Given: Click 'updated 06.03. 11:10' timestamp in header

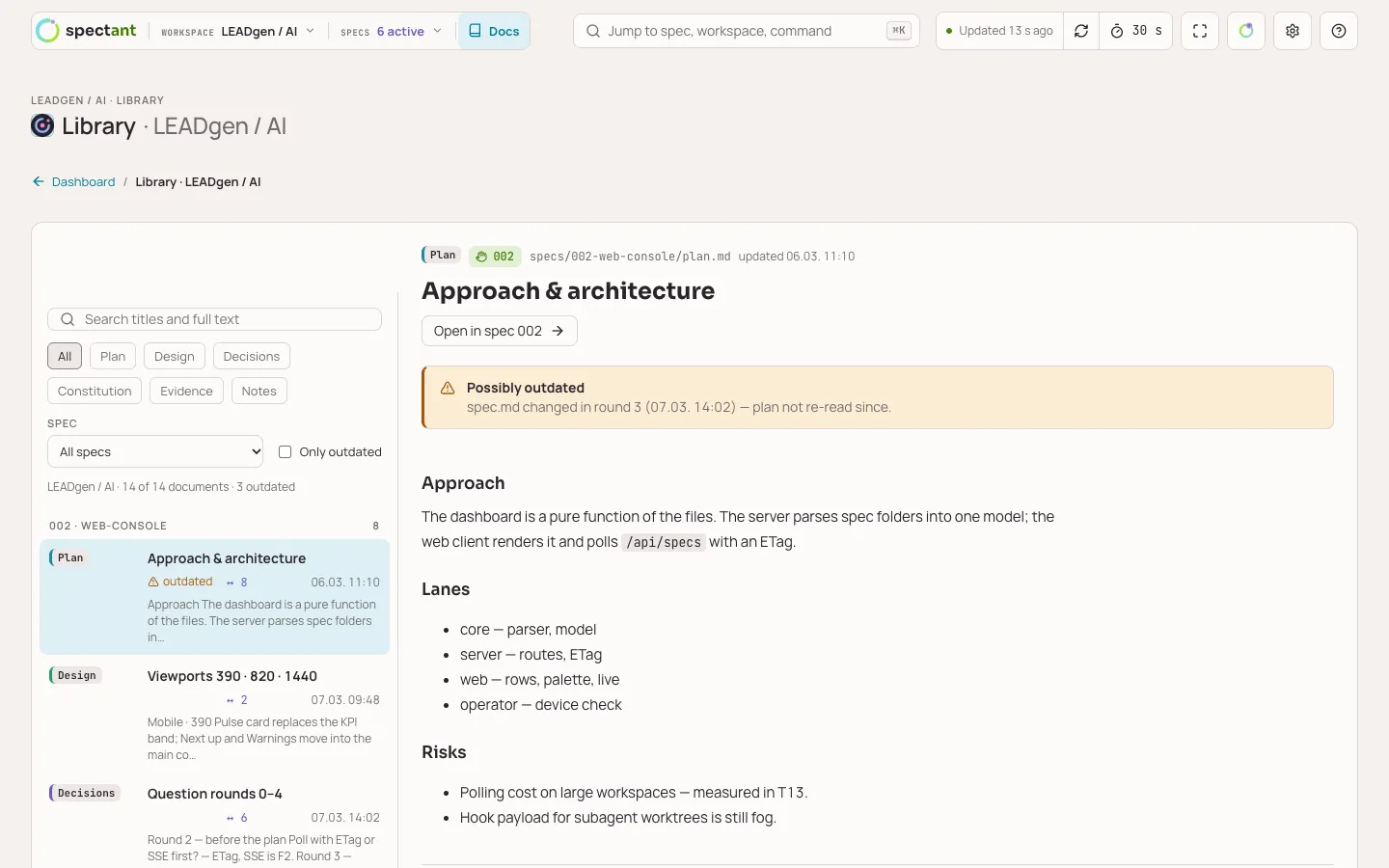Looking at the screenshot, I should pyautogui.click(x=797, y=257).
